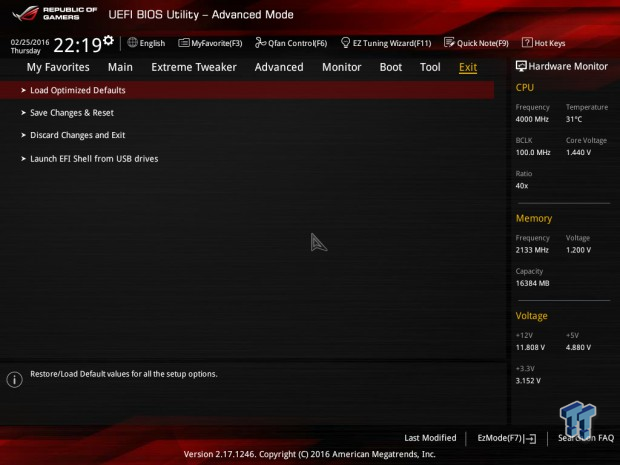
Task: Click +5V reading 4.880 V
Action: (578, 347)
